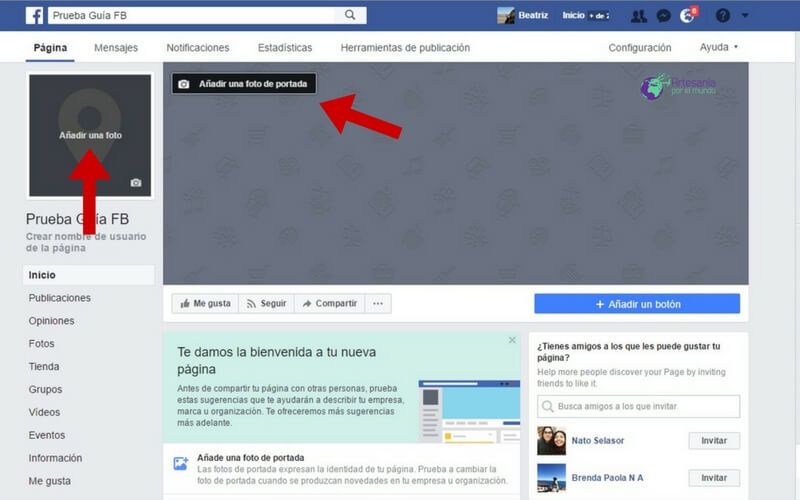The image size is (800, 500).
Task: Open Opiniones in sidebar
Action: (x=51, y=321)
